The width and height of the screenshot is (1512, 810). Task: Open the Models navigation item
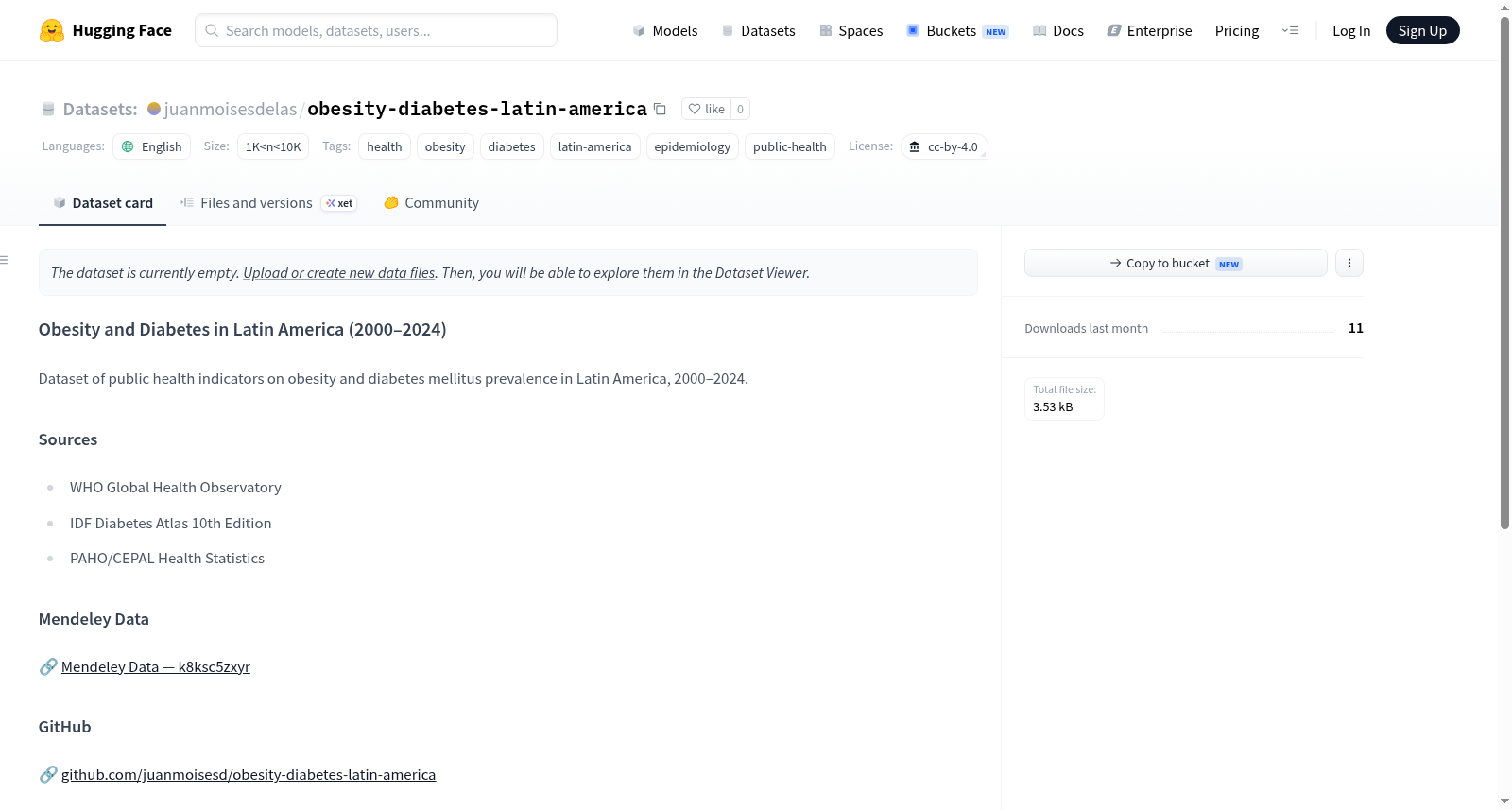(x=665, y=30)
